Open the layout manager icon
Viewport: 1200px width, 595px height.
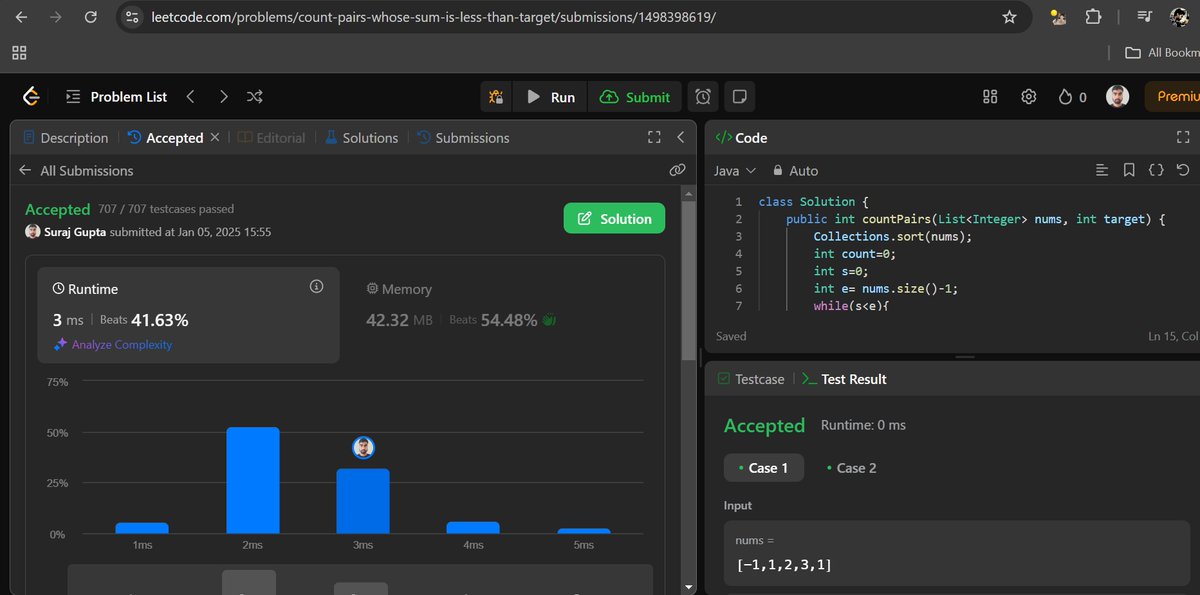990,97
